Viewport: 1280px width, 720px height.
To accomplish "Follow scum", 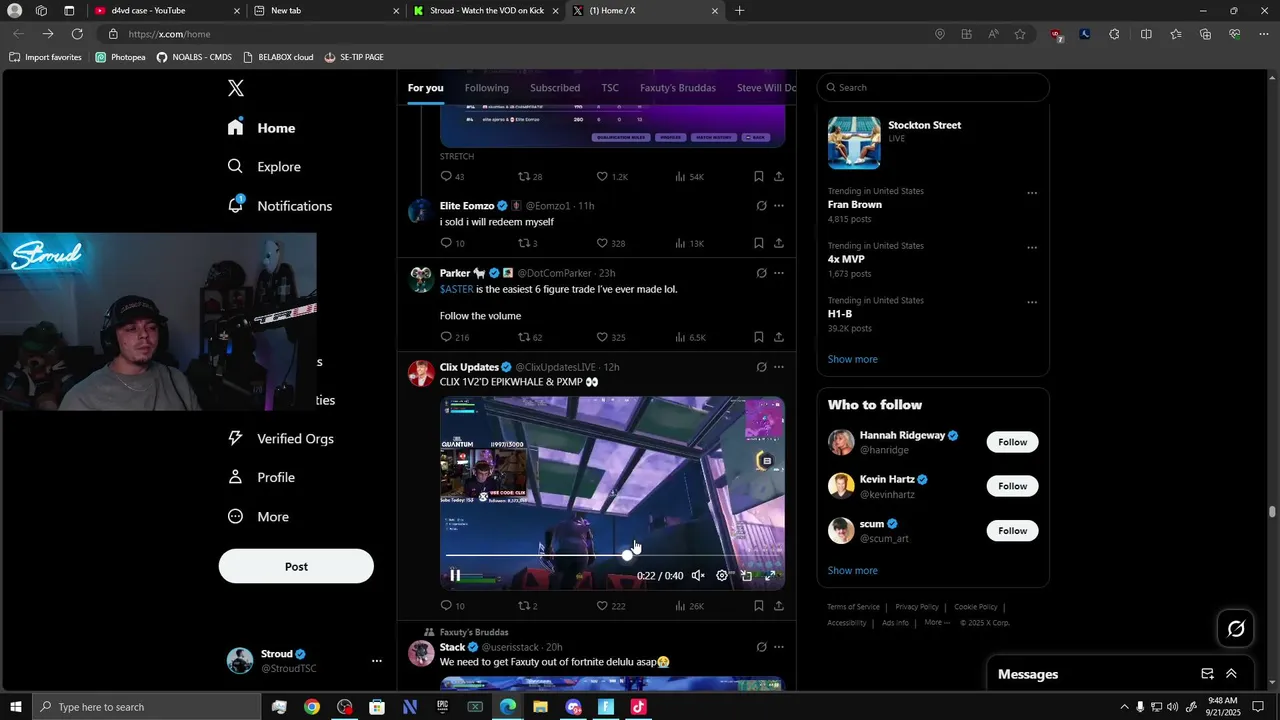I will click(x=1012, y=531).
